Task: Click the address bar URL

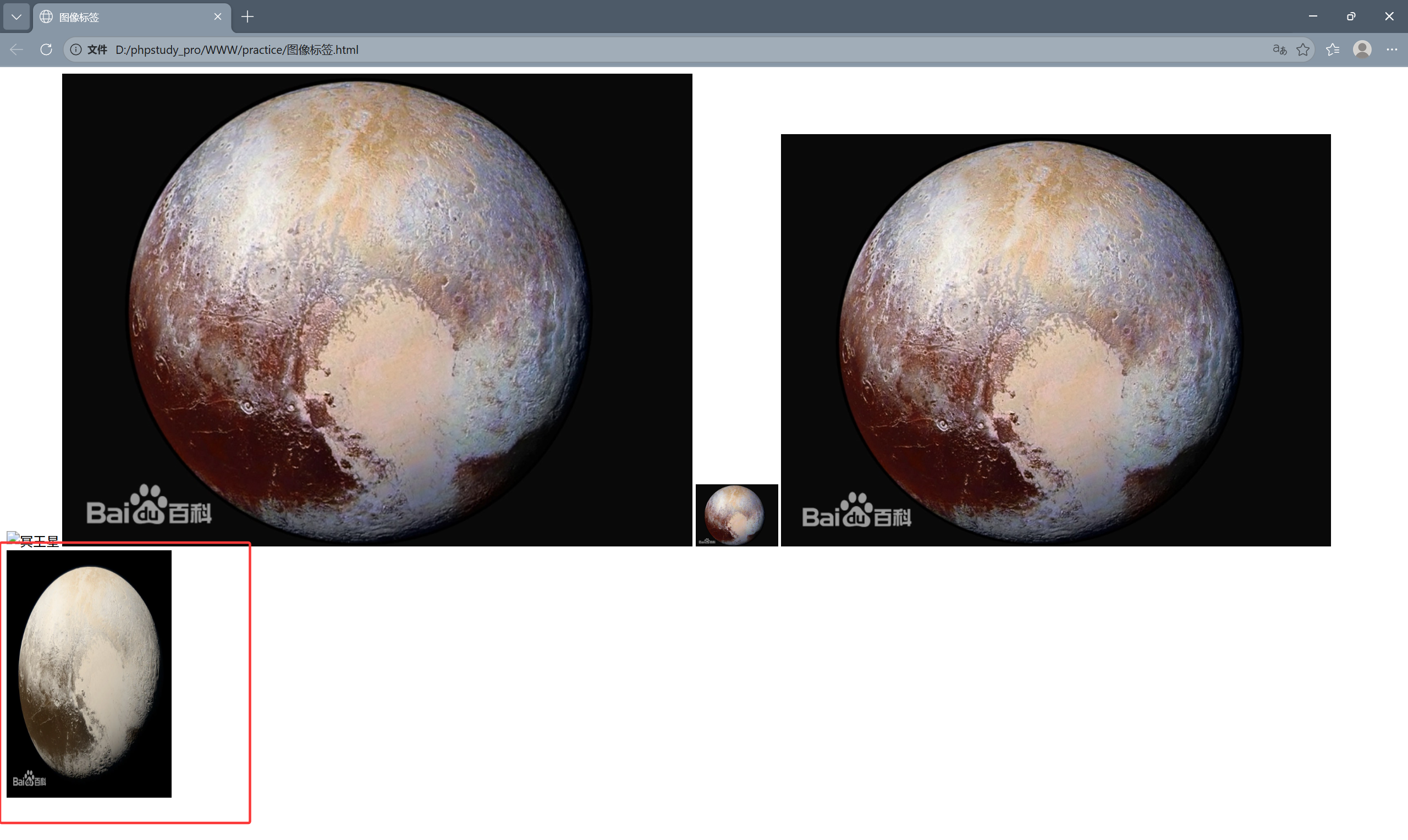Action: coord(237,50)
